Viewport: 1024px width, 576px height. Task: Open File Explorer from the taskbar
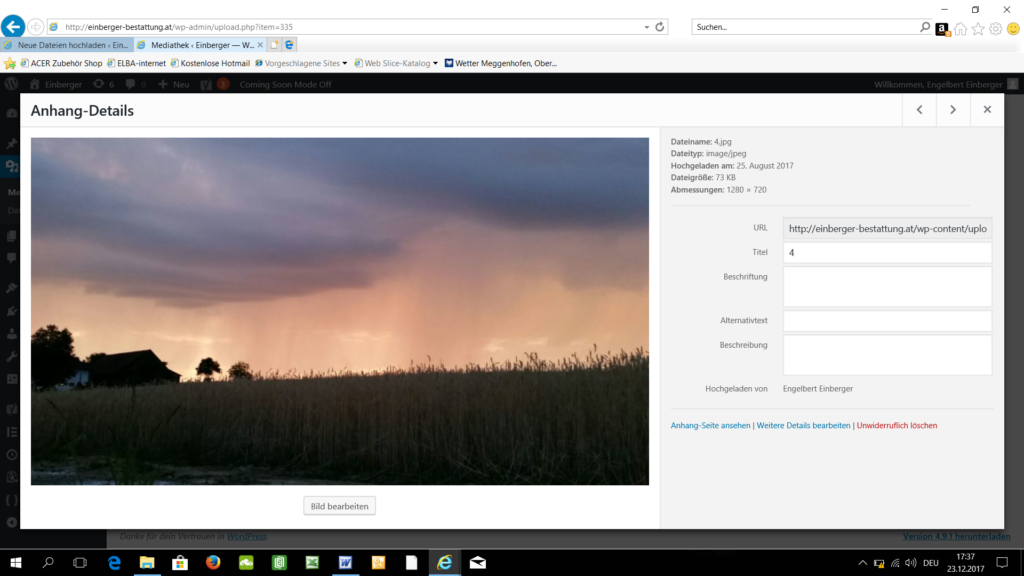click(x=147, y=562)
